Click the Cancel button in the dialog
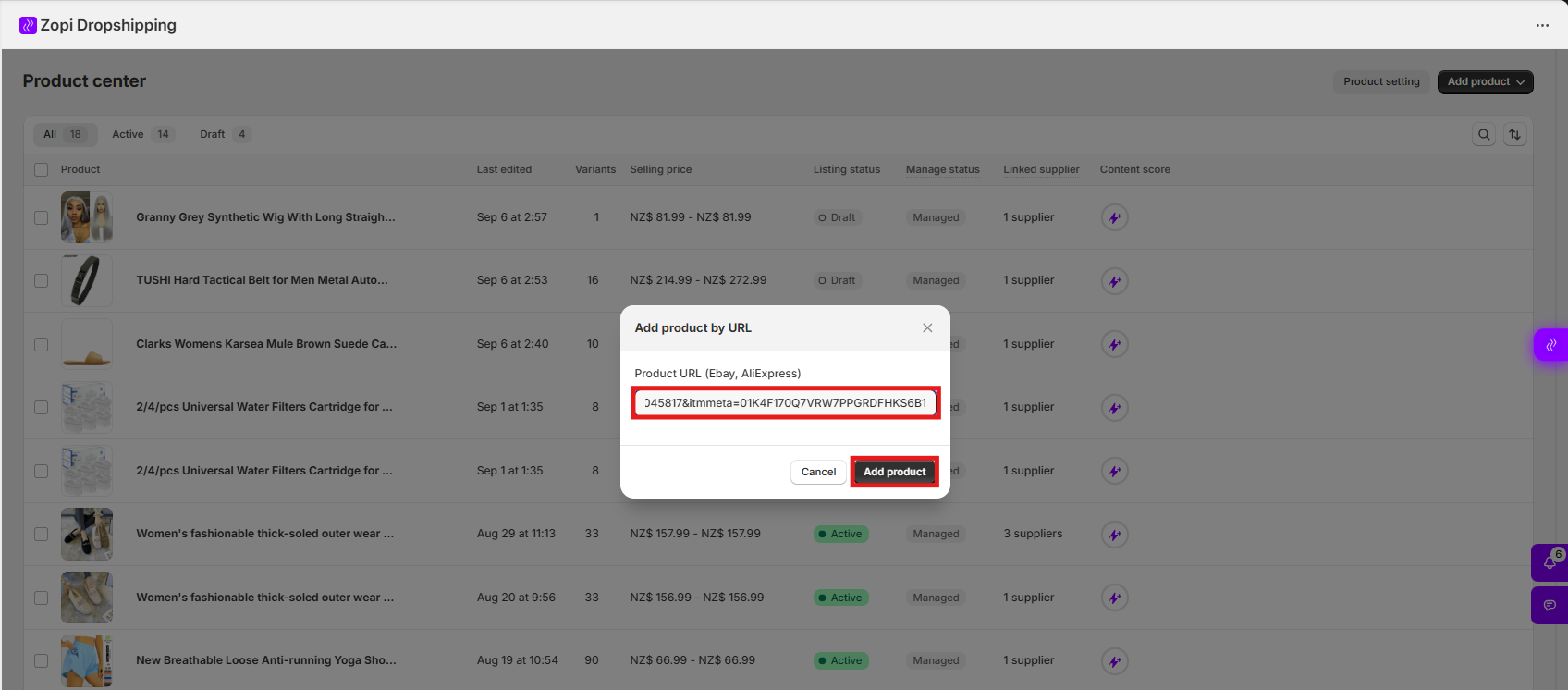 (x=817, y=472)
